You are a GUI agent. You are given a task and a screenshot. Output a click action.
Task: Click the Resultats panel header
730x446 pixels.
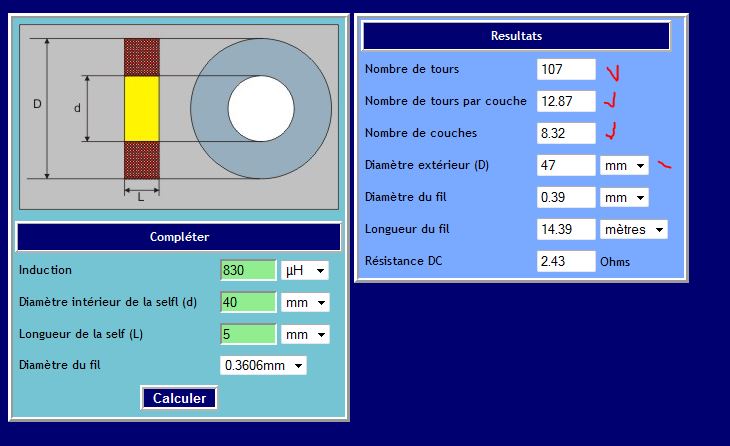coord(516,36)
